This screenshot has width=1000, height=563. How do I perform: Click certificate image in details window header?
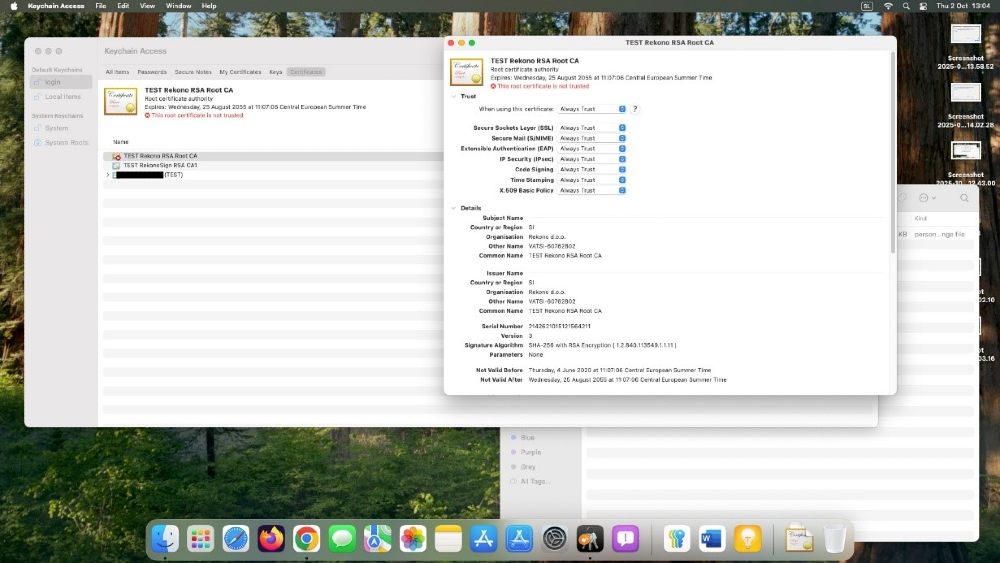coord(467,72)
